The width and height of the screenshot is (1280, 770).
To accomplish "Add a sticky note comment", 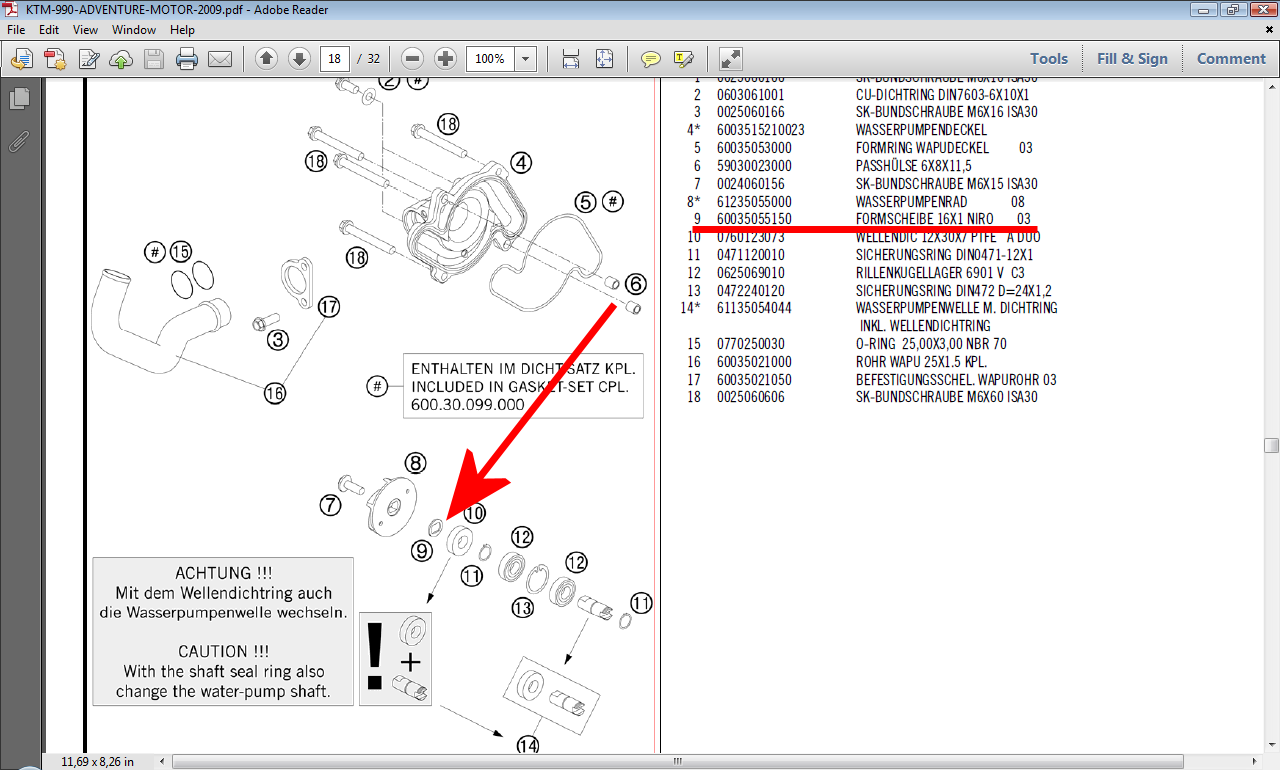I will [651, 59].
